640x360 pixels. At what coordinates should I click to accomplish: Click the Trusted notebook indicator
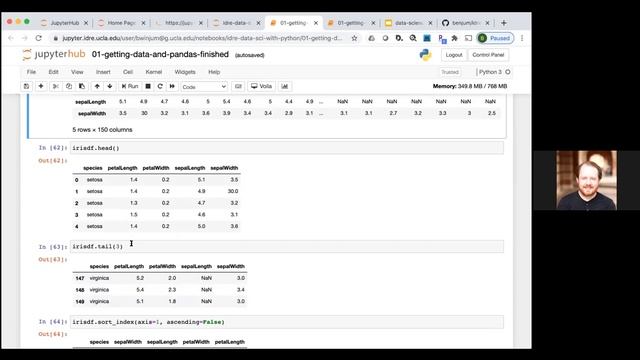450,72
